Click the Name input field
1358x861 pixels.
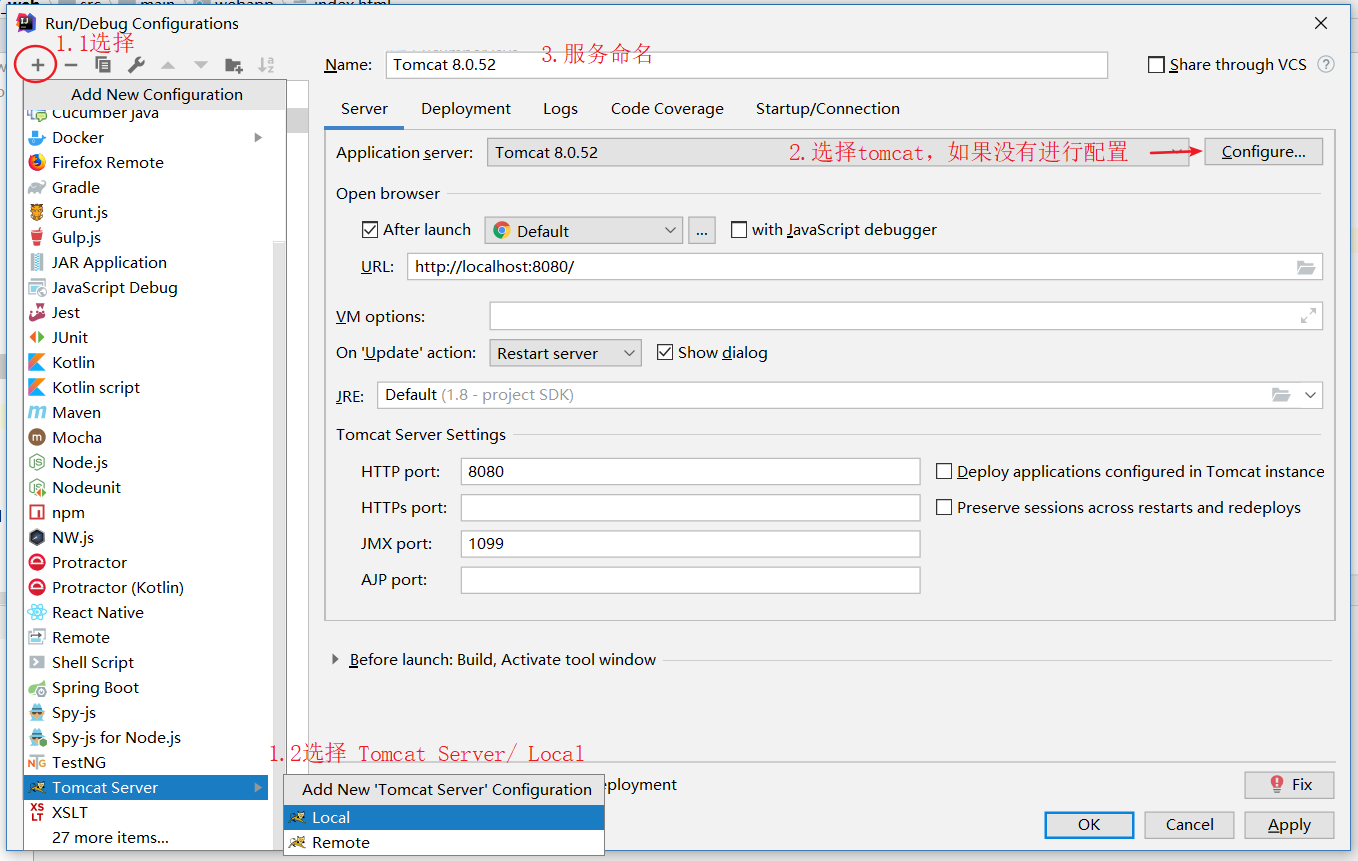747,65
